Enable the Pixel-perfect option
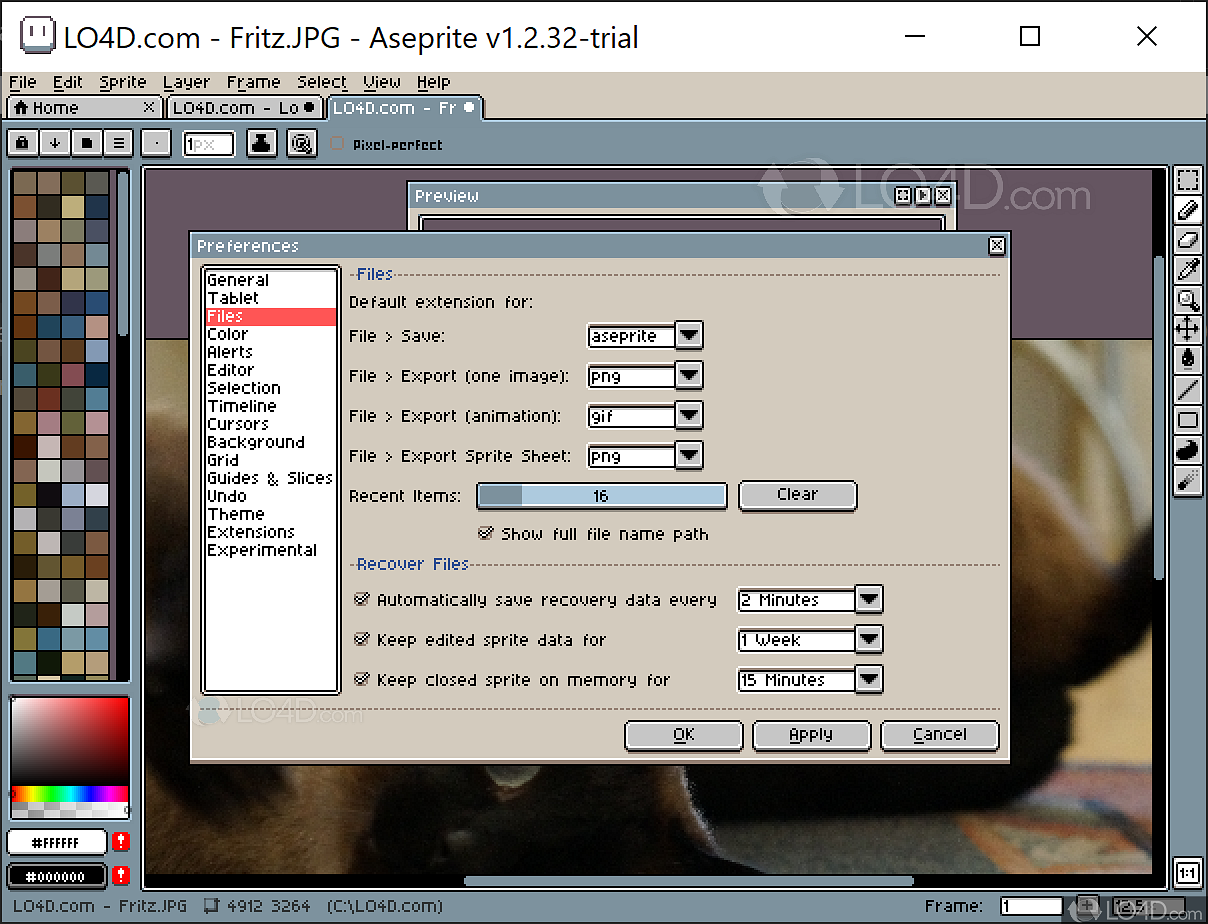 [337, 143]
